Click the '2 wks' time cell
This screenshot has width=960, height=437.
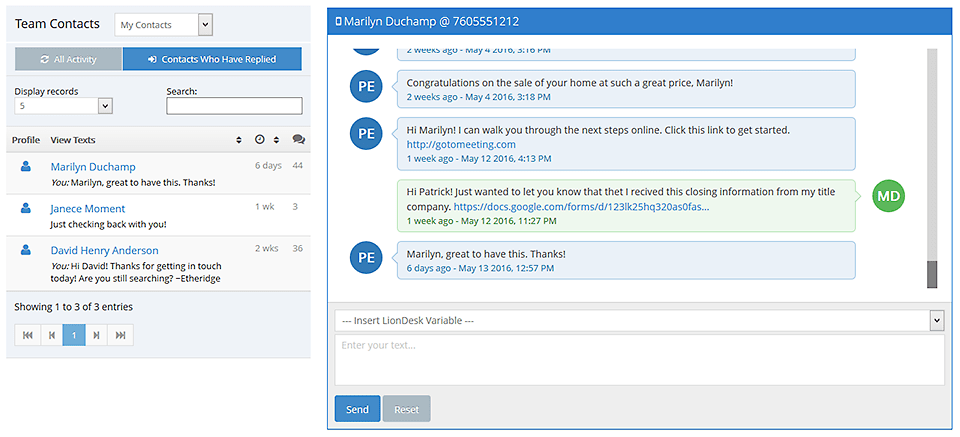point(266,248)
